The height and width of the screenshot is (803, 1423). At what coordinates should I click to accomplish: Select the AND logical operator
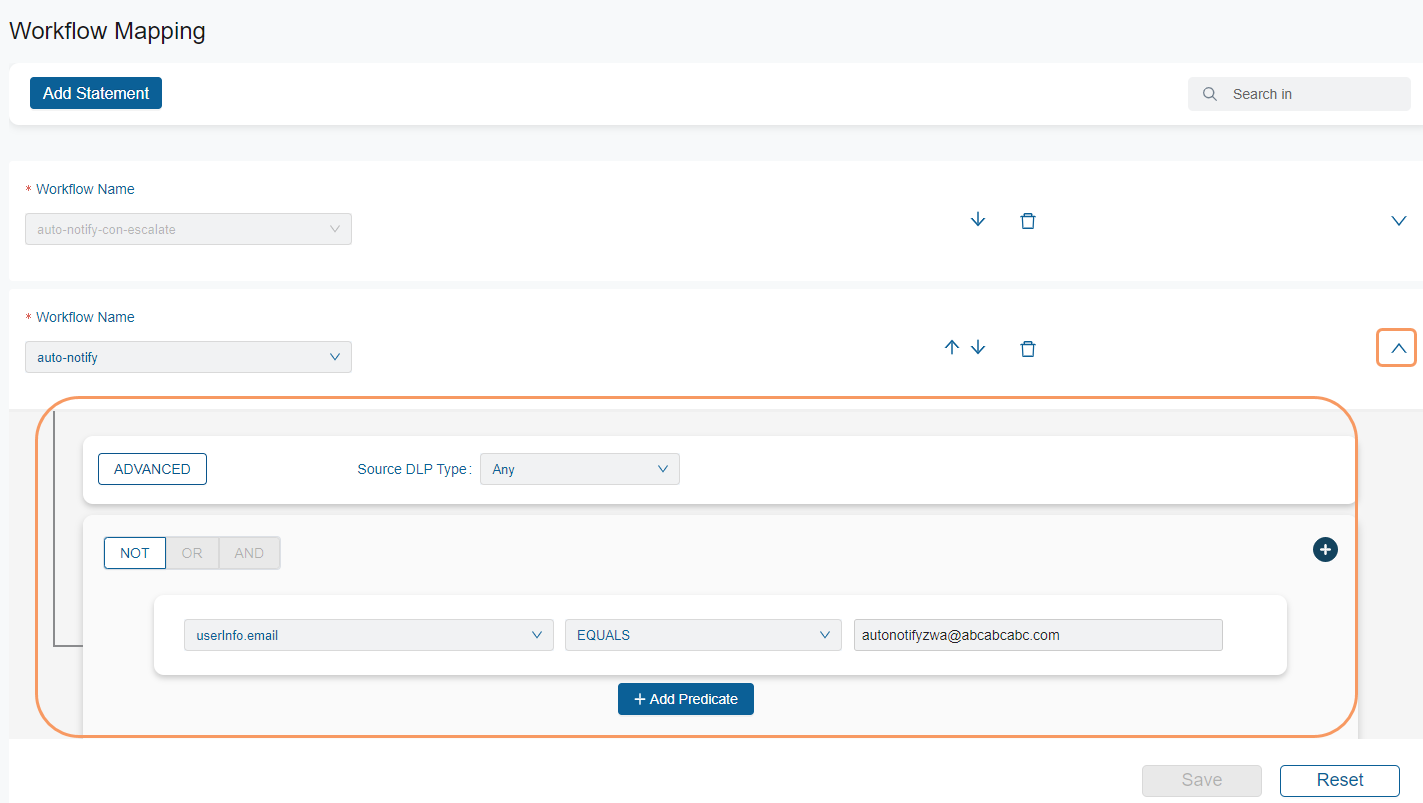coord(249,553)
